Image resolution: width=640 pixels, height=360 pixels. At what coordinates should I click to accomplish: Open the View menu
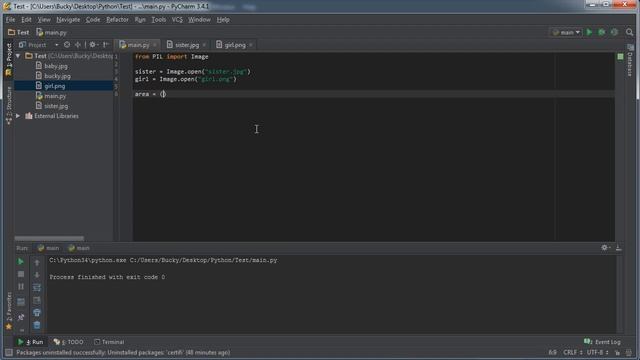coord(44,20)
